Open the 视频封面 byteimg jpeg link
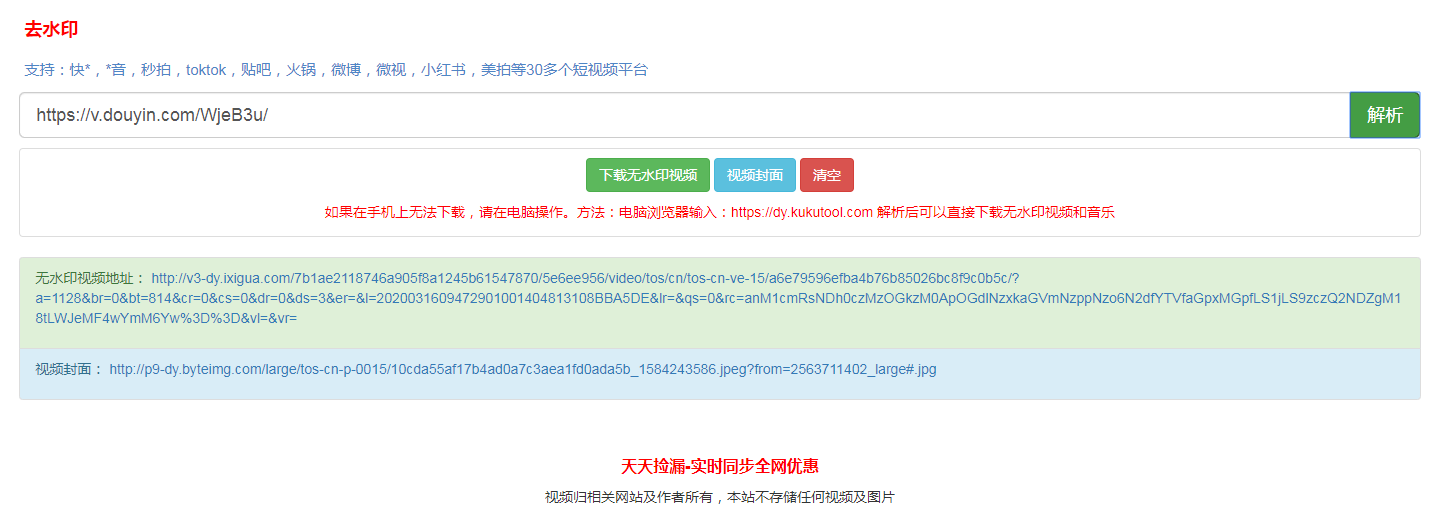Image resolution: width=1439 pixels, height=532 pixels. coord(523,369)
